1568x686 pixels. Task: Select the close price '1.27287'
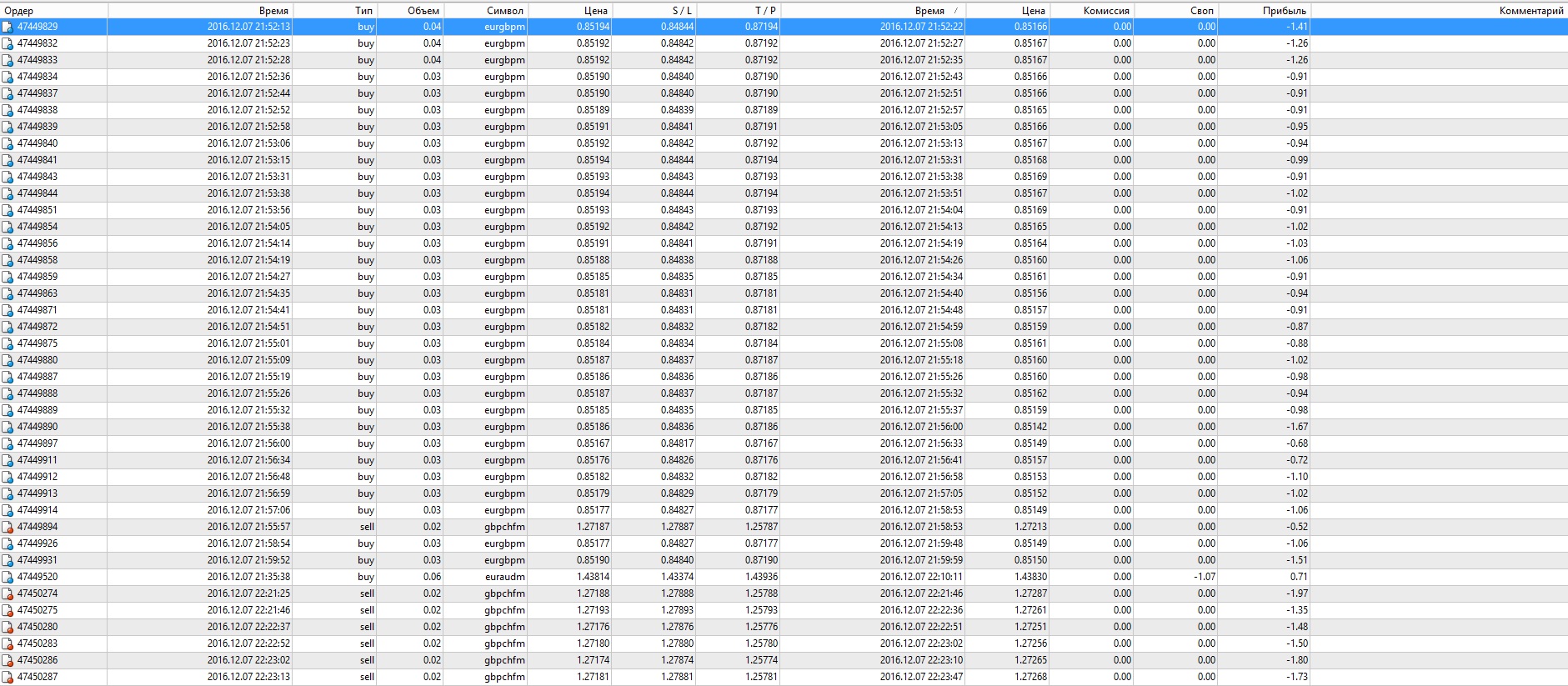tap(1030, 593)
